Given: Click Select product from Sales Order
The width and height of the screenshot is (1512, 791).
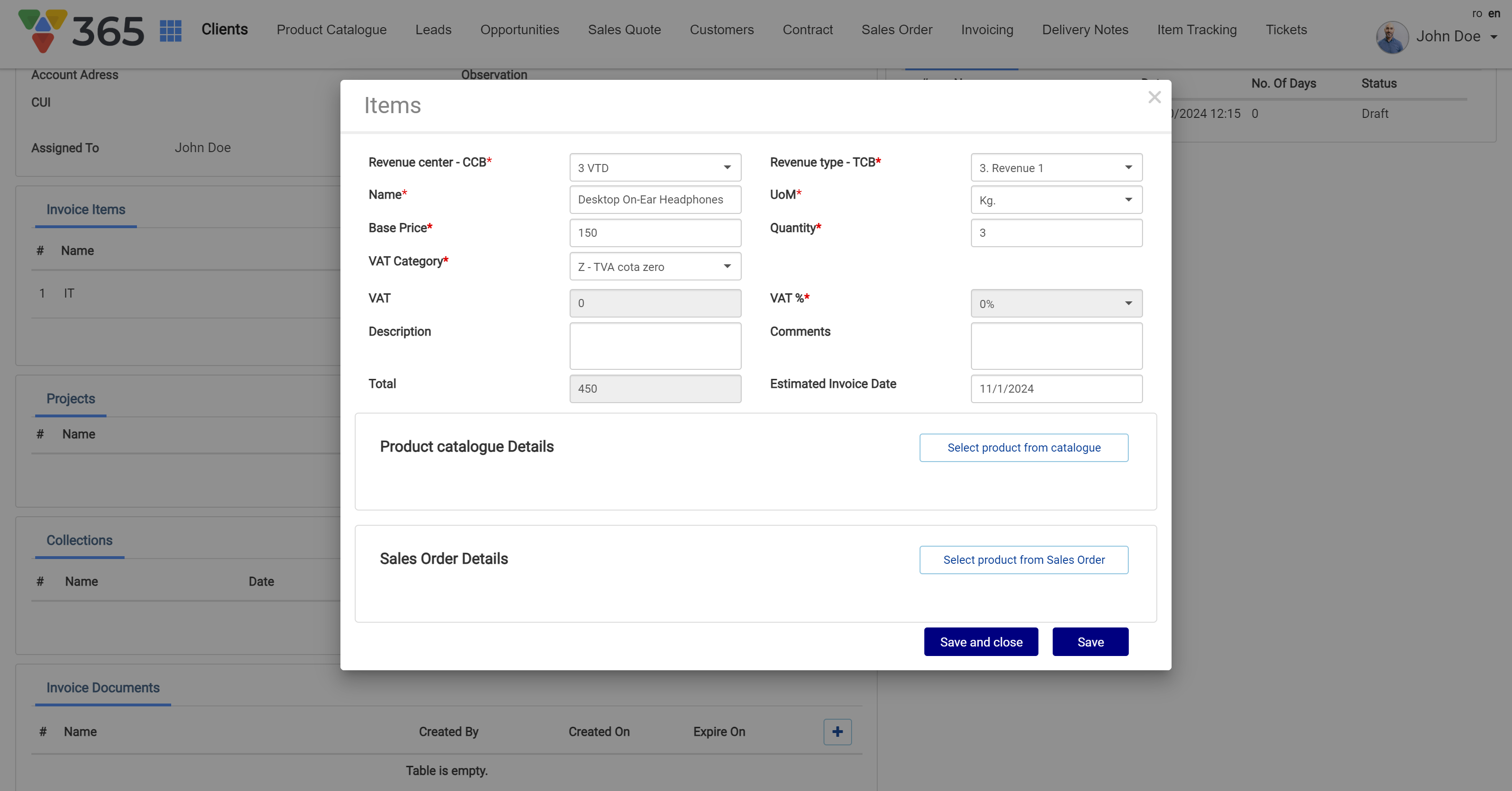Looking at the screenshot, I should pyautogui.click(x=1023, y=560).
